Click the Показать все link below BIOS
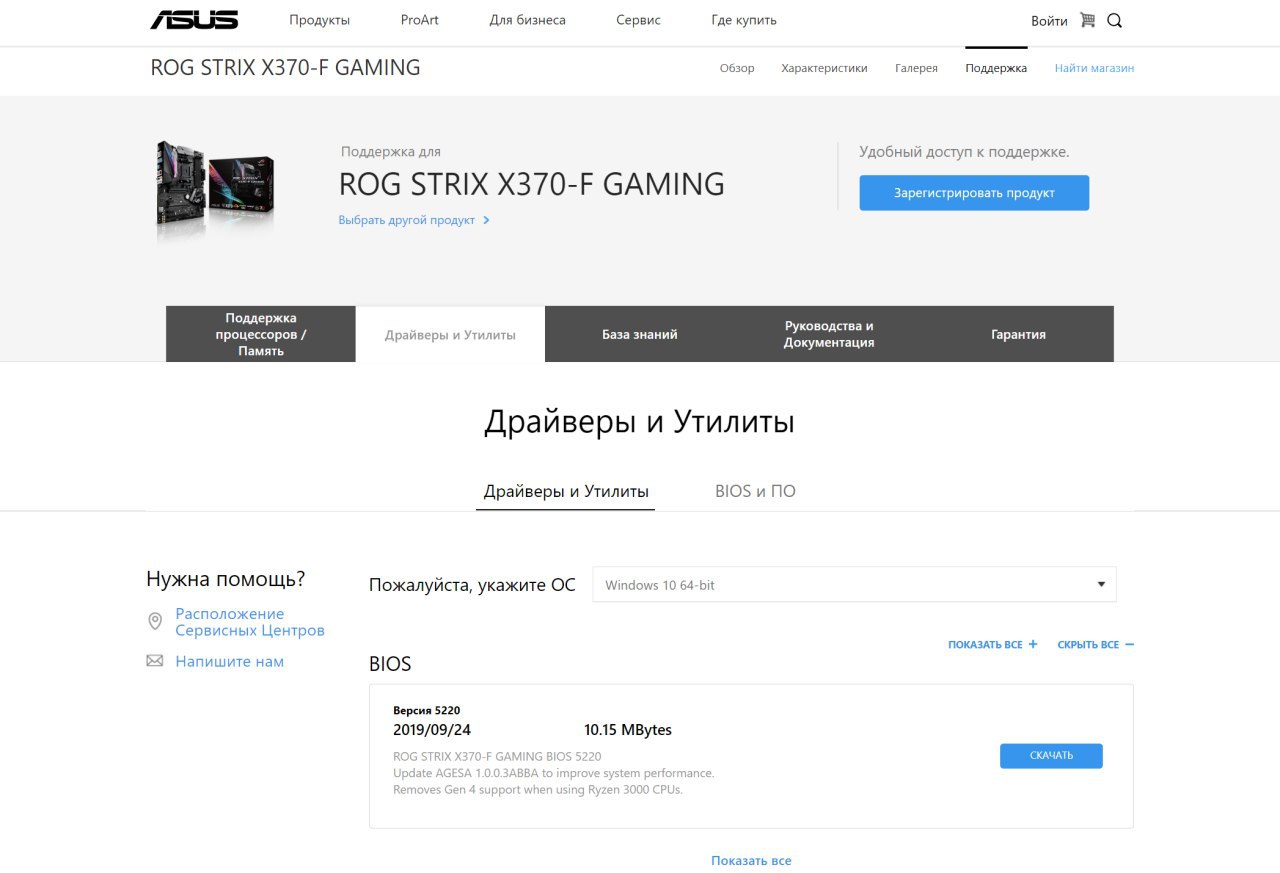This screenshot has width=1280, height=873. click(x=751, y=860)
